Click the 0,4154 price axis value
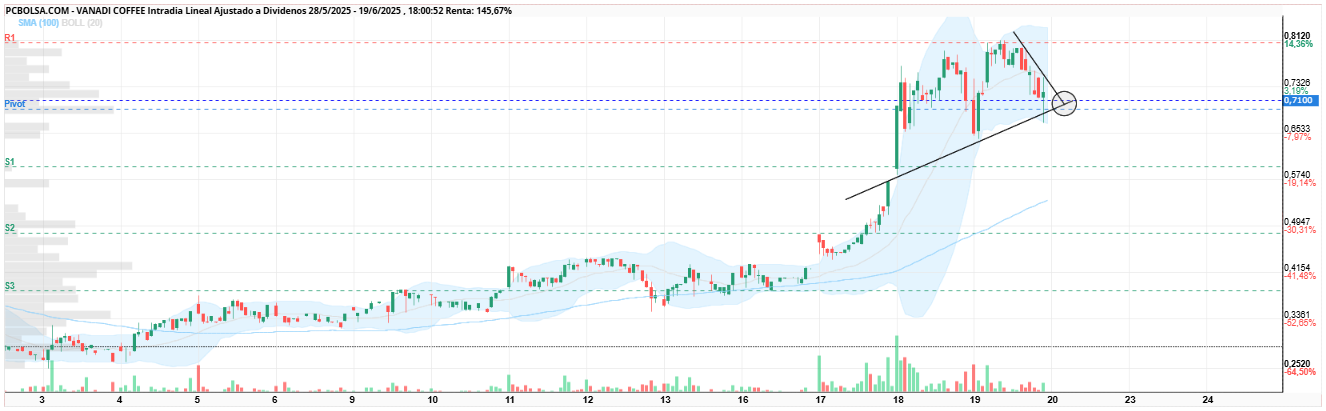The image size is (1326, 411). [1298, 268]
